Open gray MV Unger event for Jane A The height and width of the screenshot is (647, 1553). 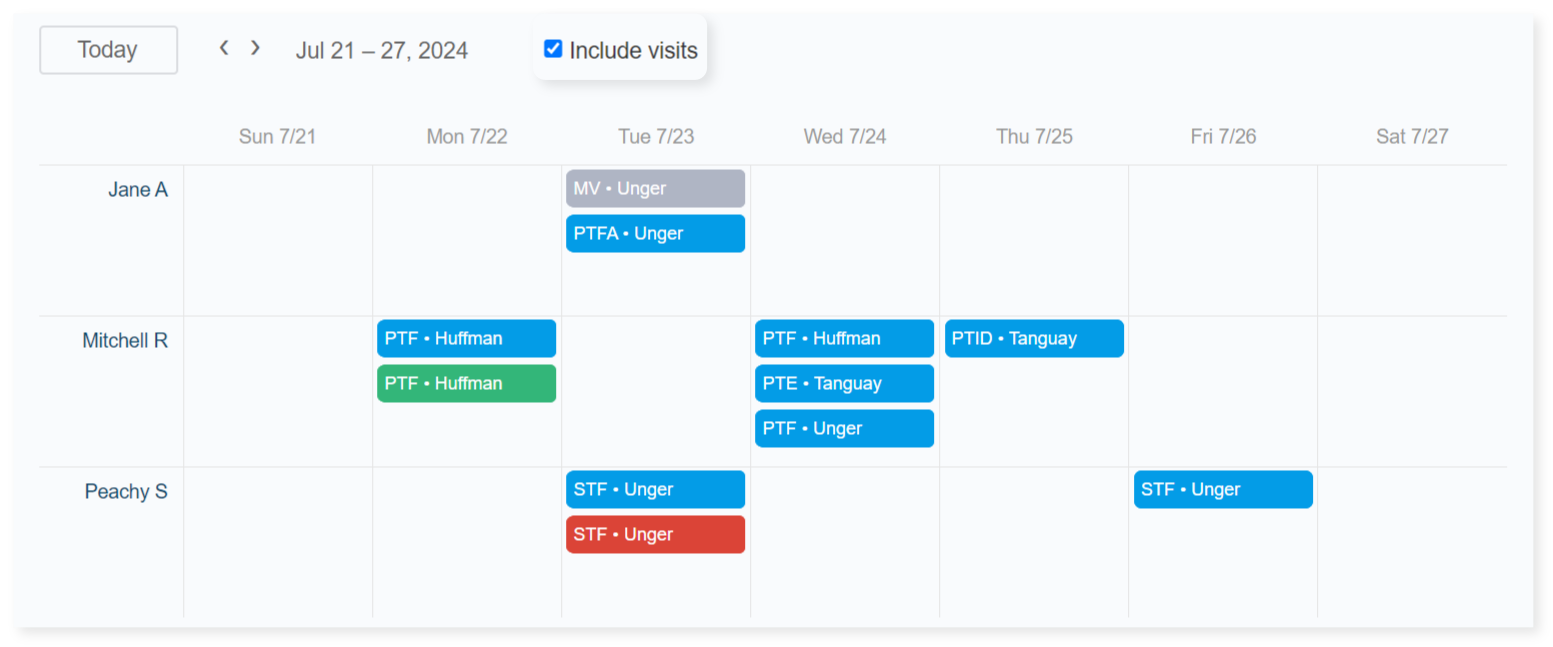(x=655, y=188)
